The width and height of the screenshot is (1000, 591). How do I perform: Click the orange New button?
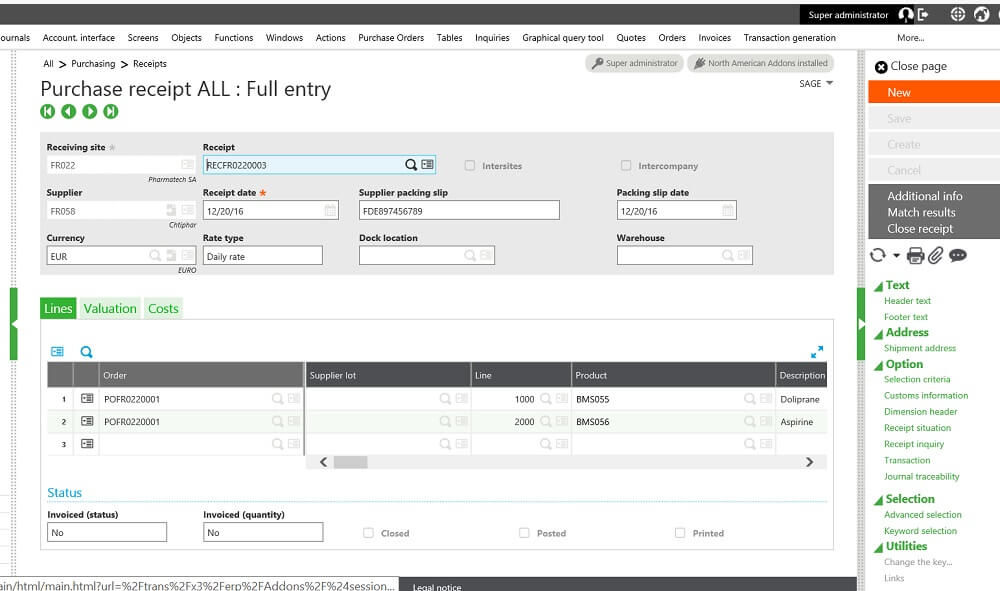tap(933, 92)
